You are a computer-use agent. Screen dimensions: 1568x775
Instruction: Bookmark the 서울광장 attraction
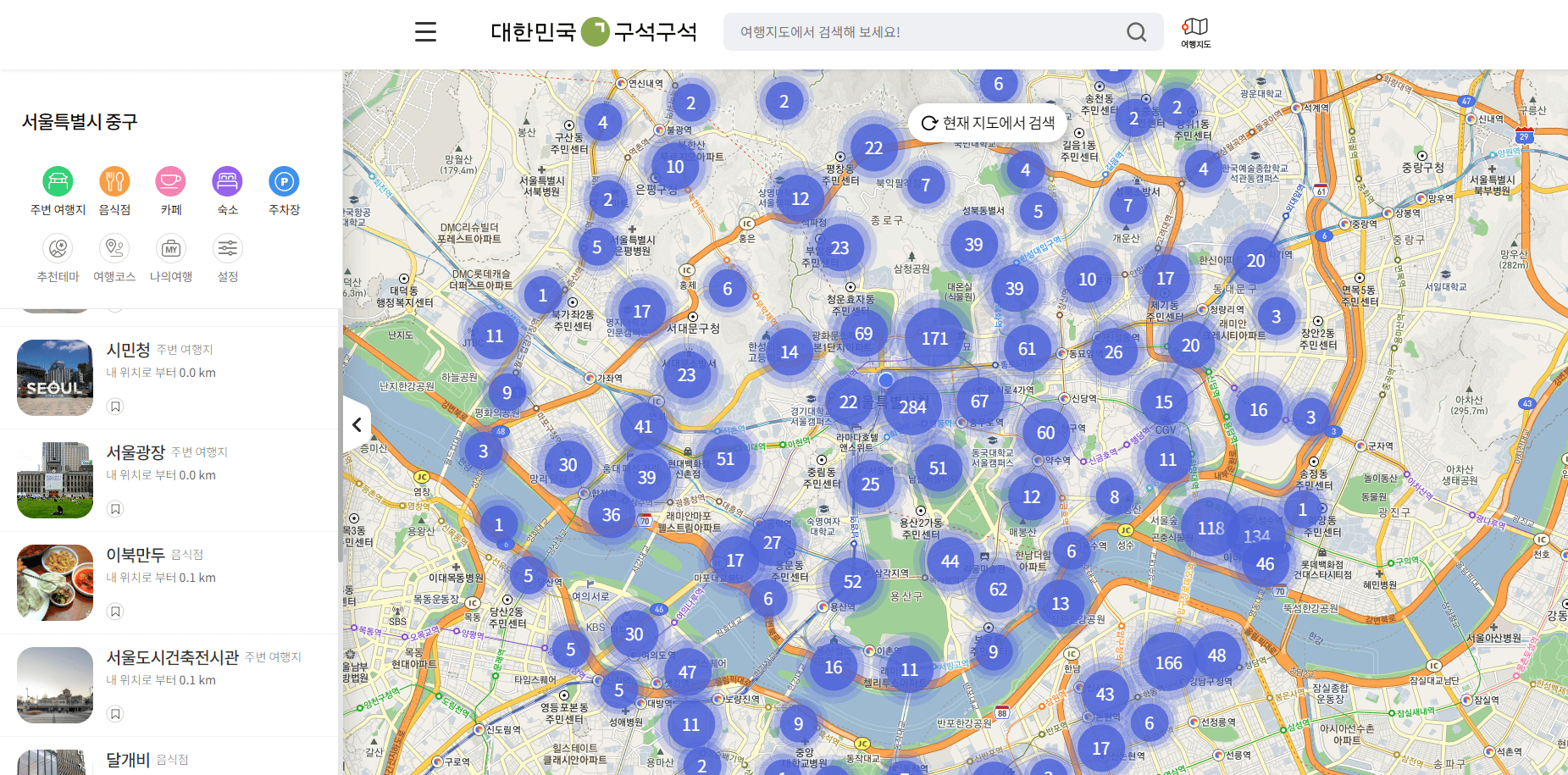pos(115,509)
